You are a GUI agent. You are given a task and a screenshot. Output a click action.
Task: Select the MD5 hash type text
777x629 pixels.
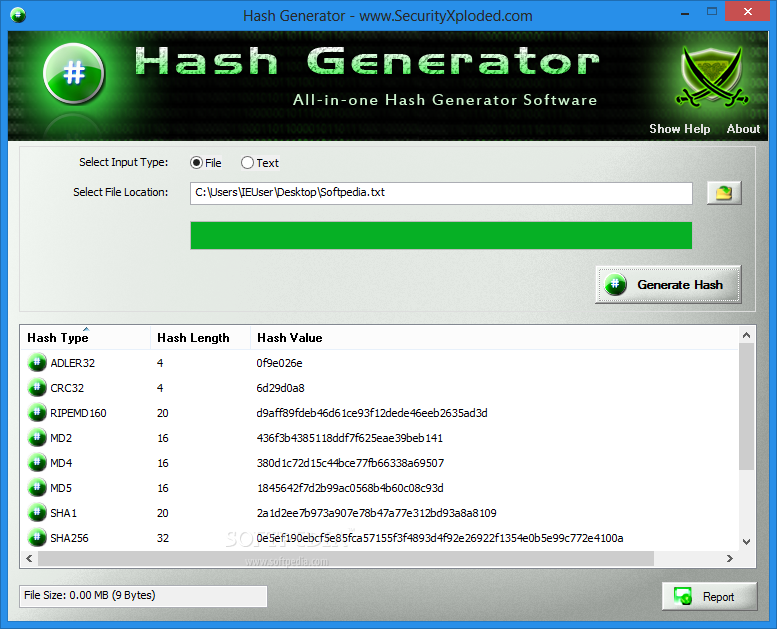pyautogui.click(x=61, y=488)
